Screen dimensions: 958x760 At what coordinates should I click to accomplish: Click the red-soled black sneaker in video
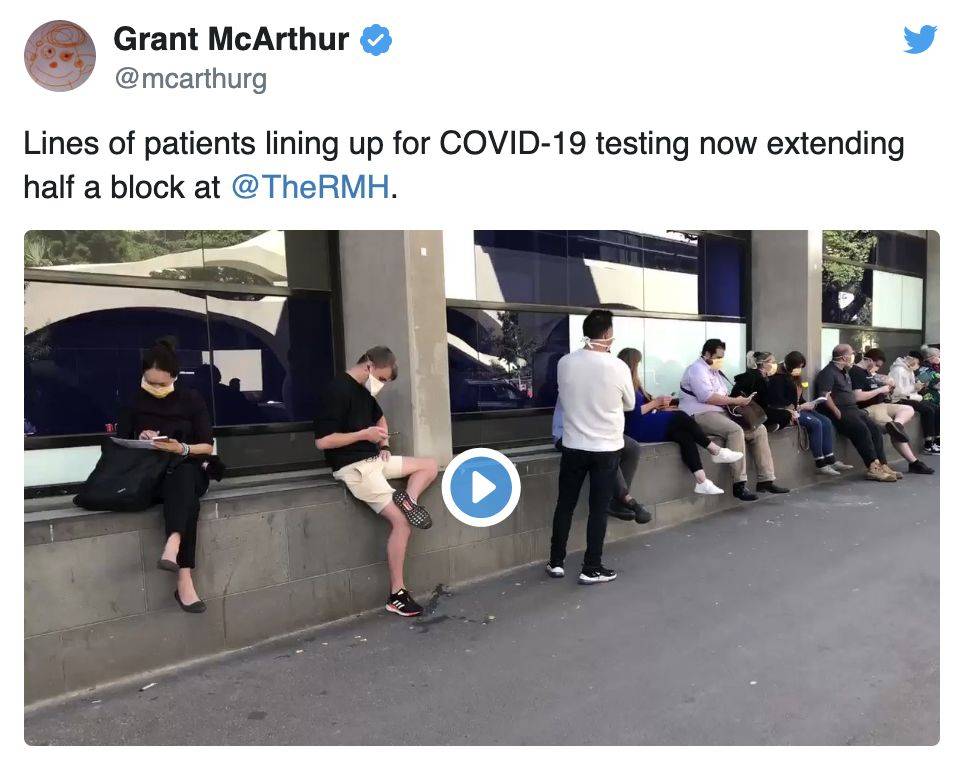click(403, 603)
